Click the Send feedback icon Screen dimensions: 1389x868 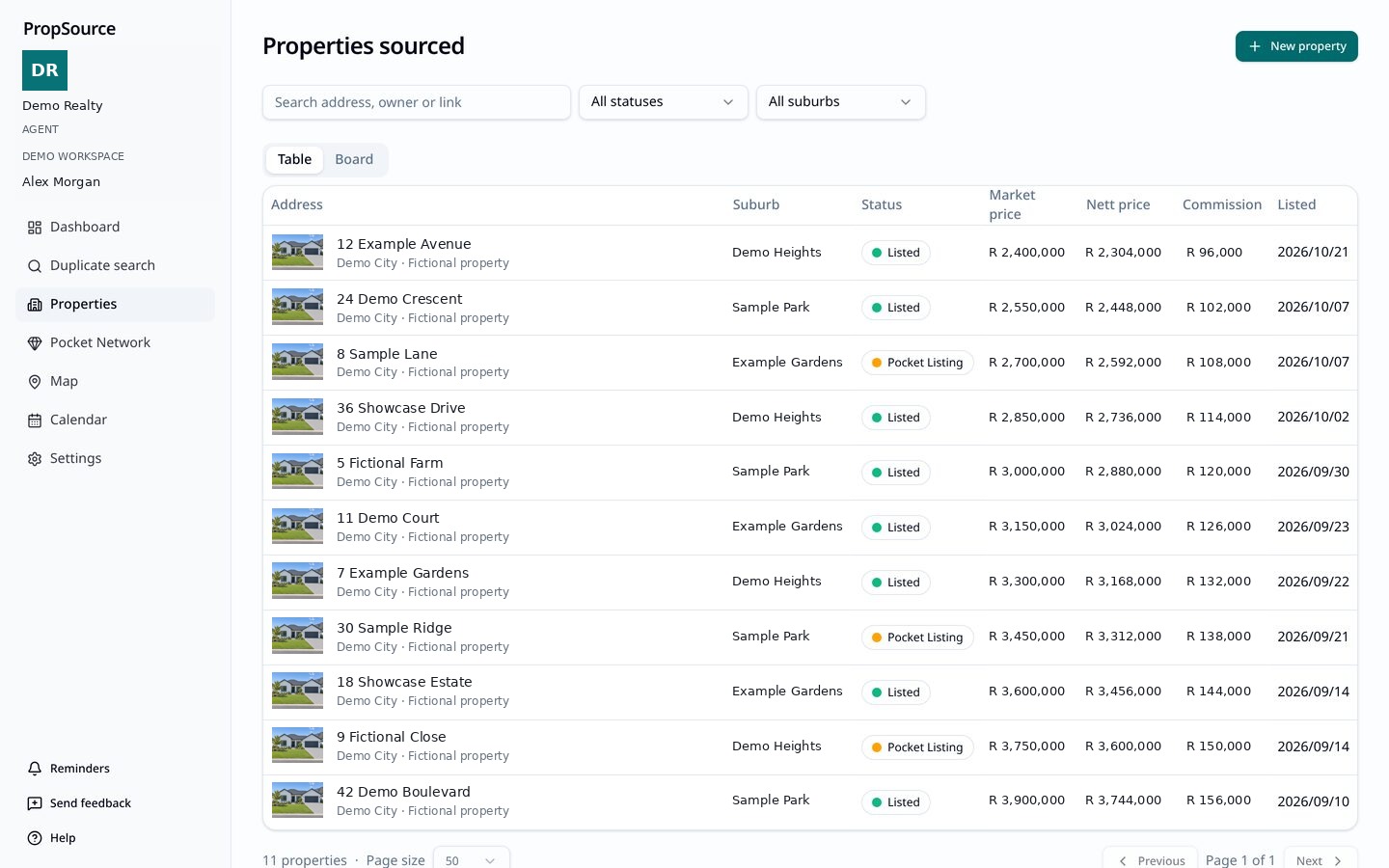pos(35,803)
